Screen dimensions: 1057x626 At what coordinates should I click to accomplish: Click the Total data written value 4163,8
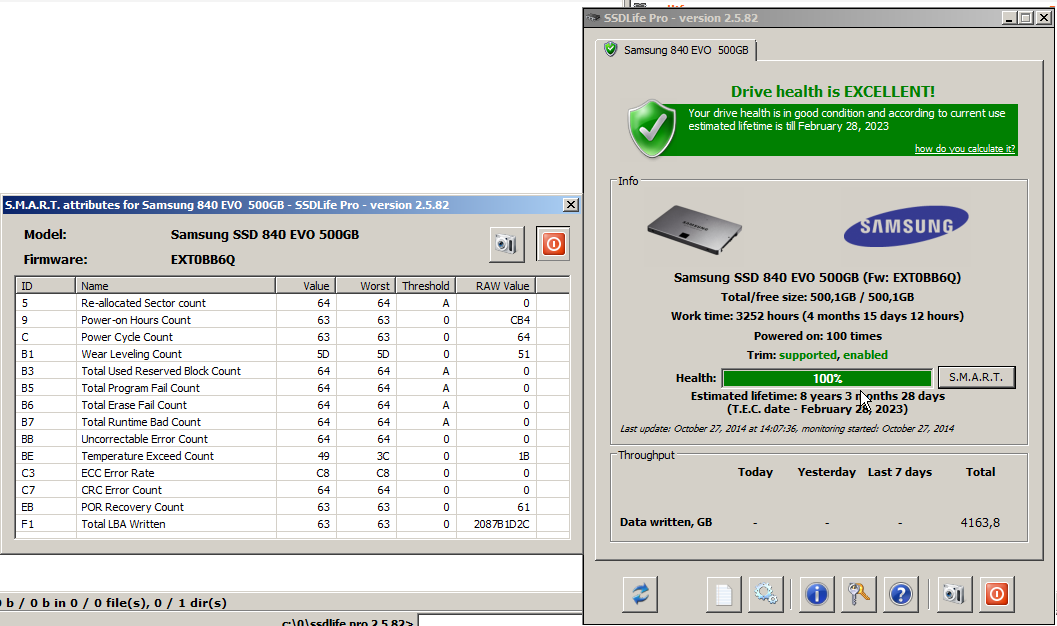(980, 522)
